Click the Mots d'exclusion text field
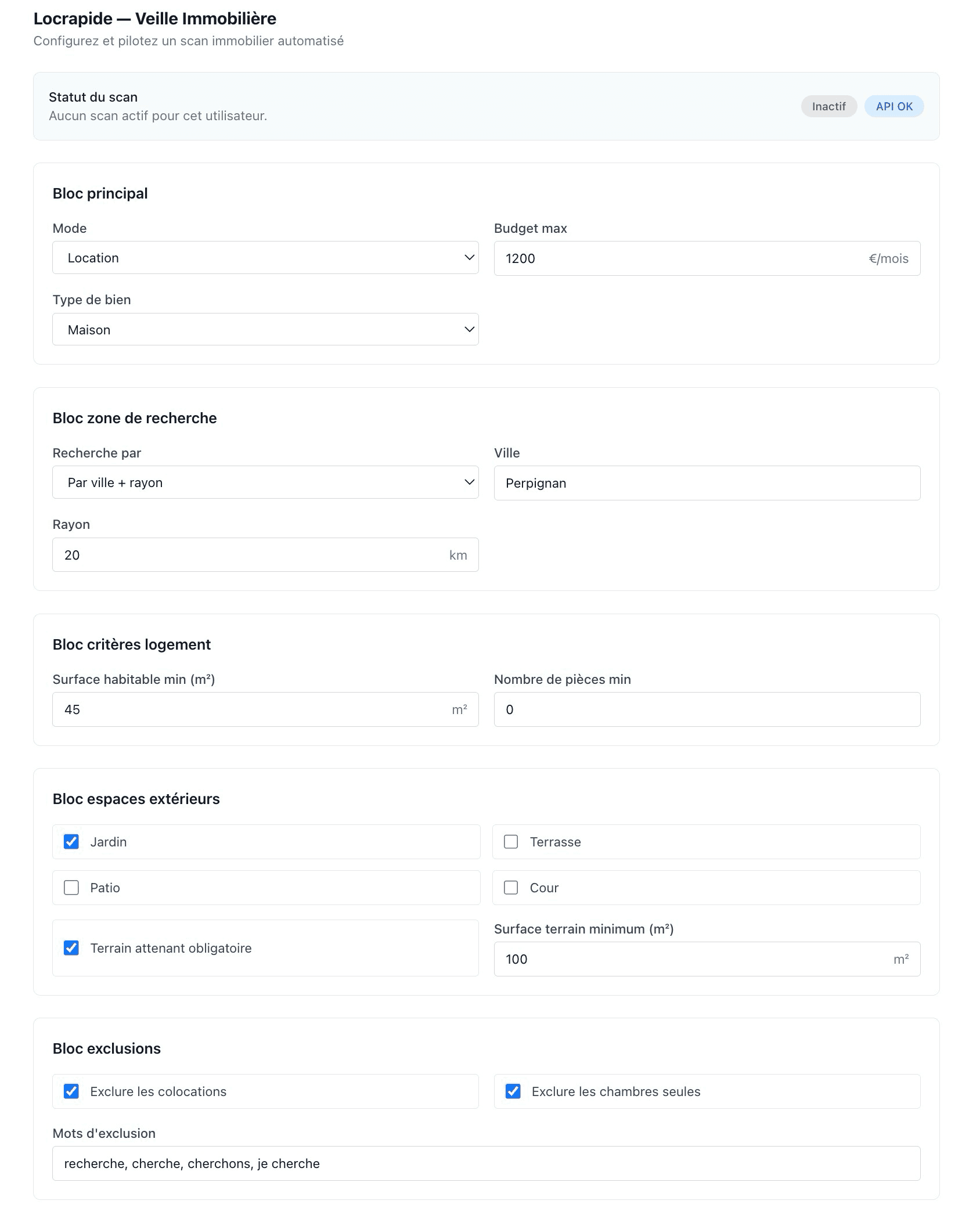This screenshot has width=980, height=1211. [x=486, y=1163]
